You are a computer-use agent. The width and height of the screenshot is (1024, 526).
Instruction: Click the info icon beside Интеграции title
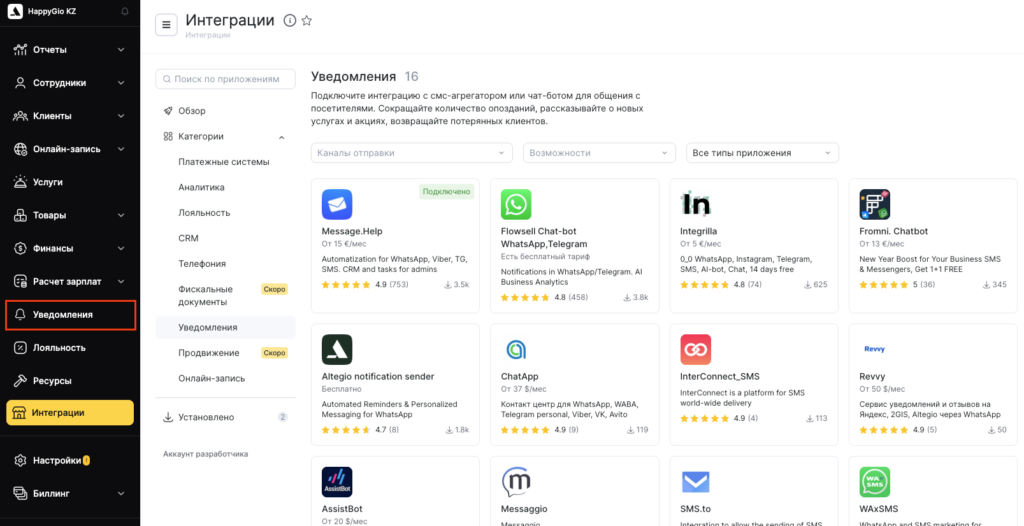click(x=290, y=21)
